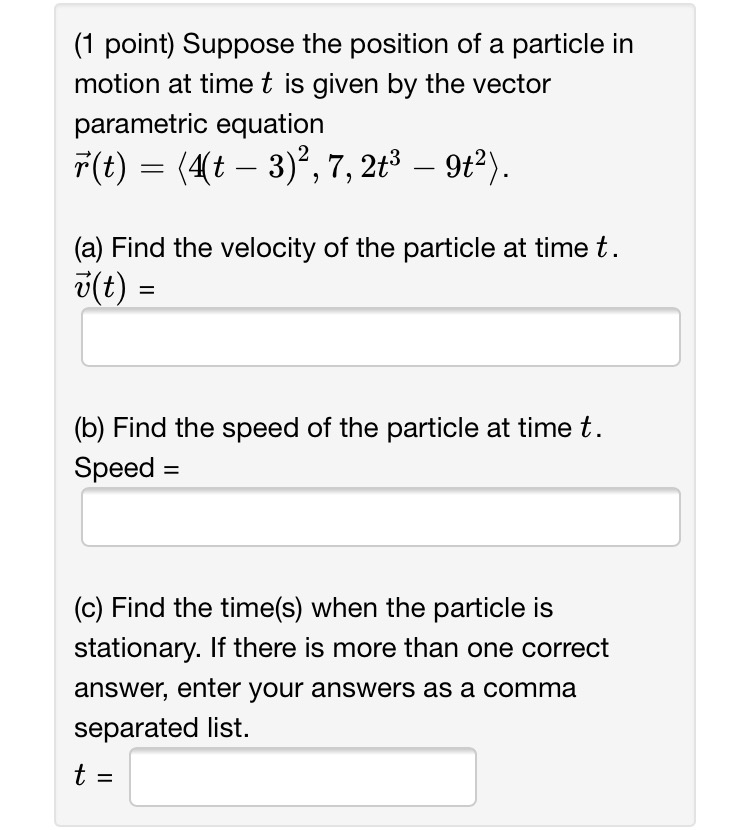Click the "answer, enter your answers" line
The image size is (750, 830).
[x=325, y=688]
